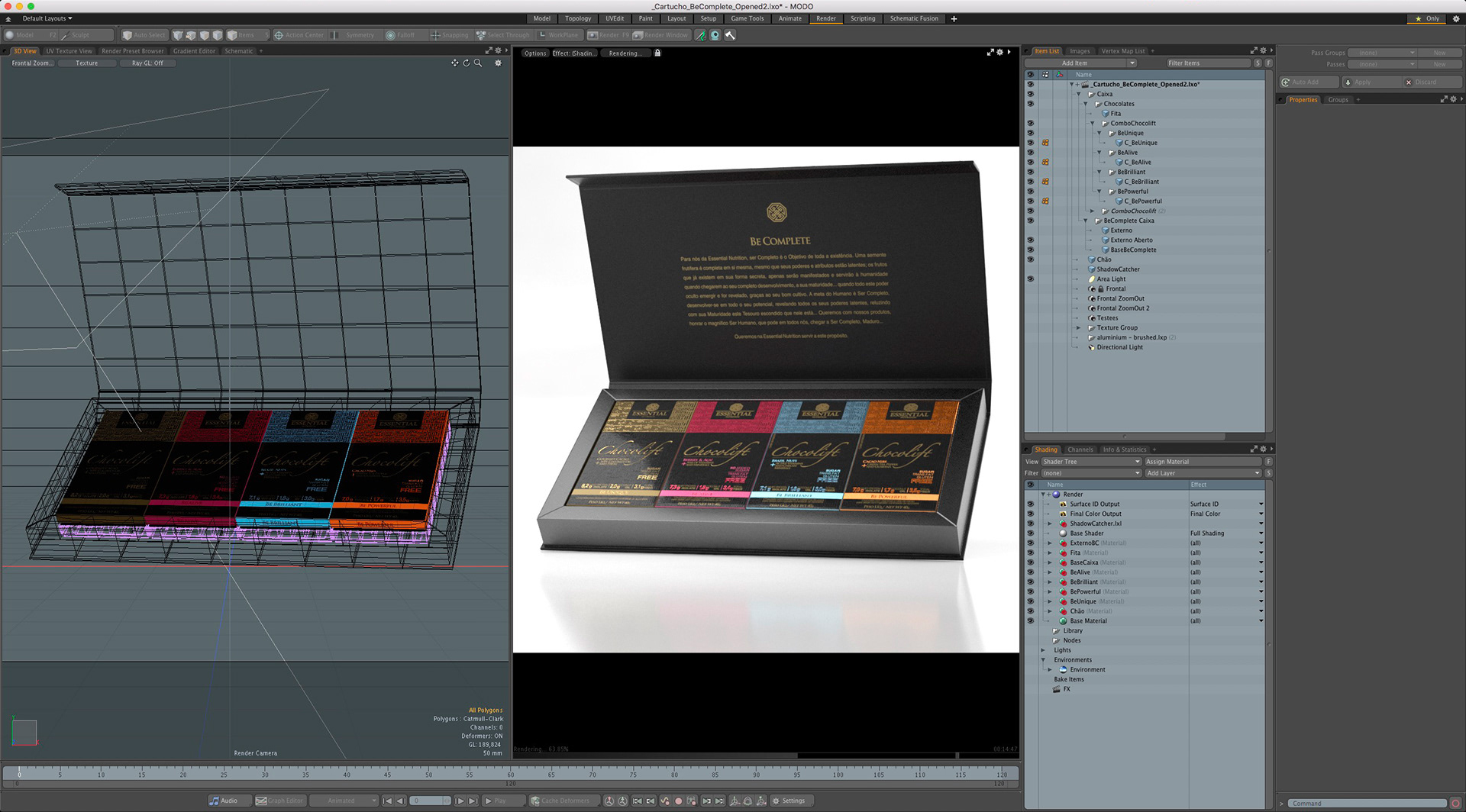Select the Polygons selection mode icon
Screen dimensions: 1466x812
pos(205,35)
